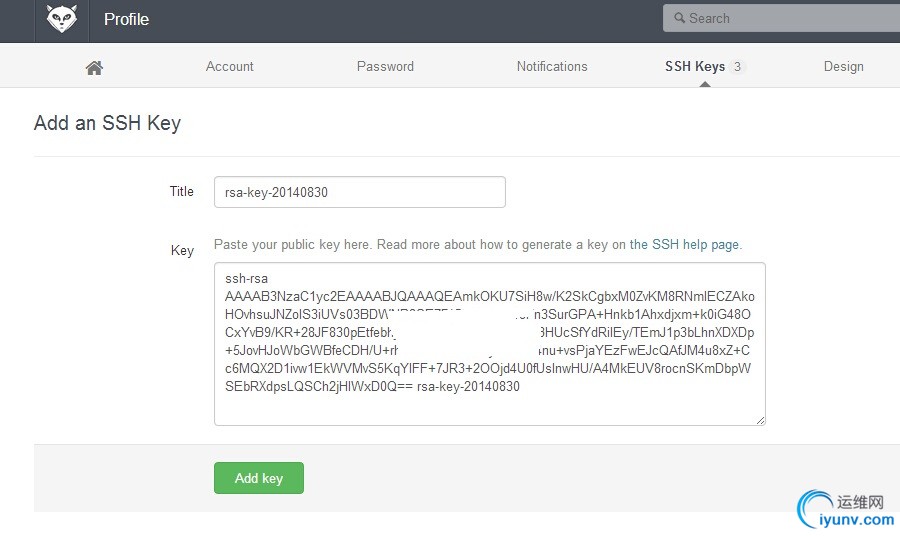Select the SSH Keys tab

(695, 67)
